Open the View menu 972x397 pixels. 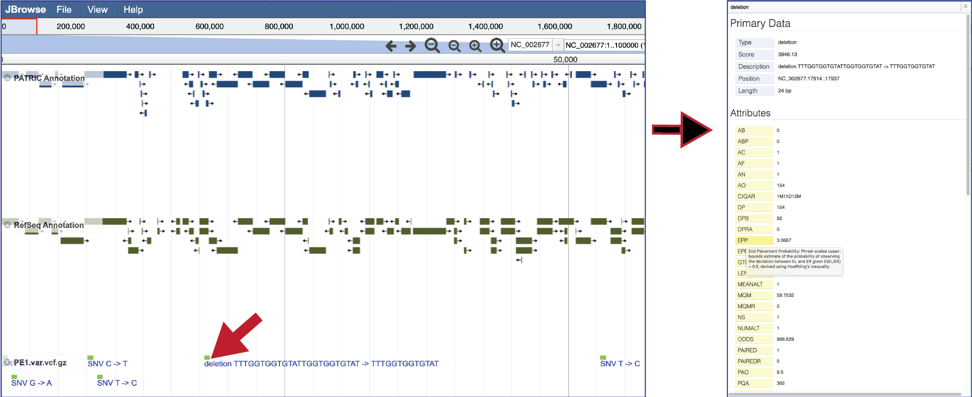coord(97,9)
